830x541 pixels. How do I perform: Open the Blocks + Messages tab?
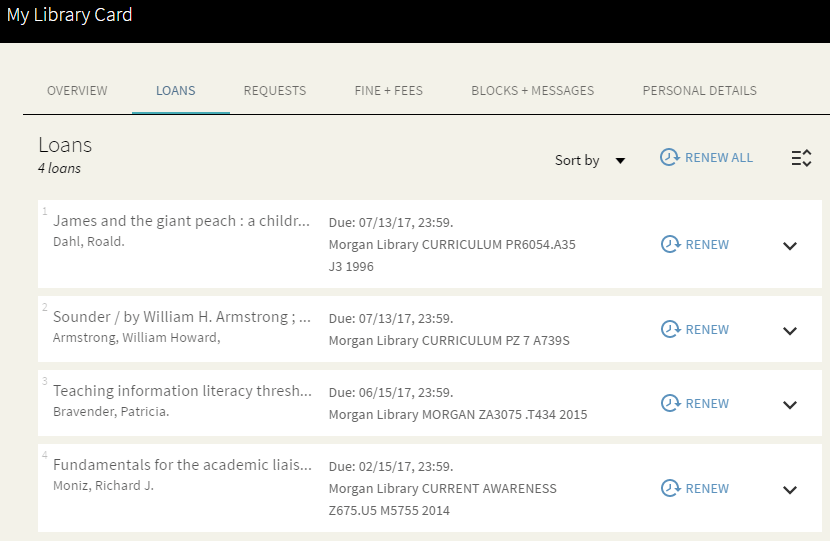click(533, 91)
